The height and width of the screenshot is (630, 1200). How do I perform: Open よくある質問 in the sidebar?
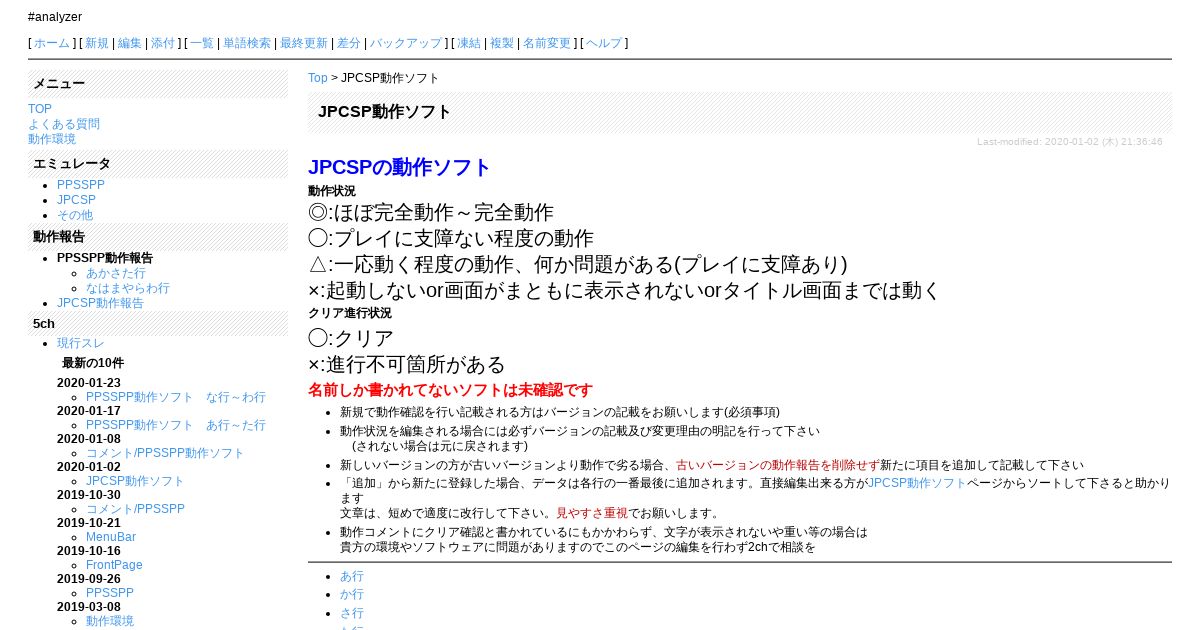coord(64,124)
